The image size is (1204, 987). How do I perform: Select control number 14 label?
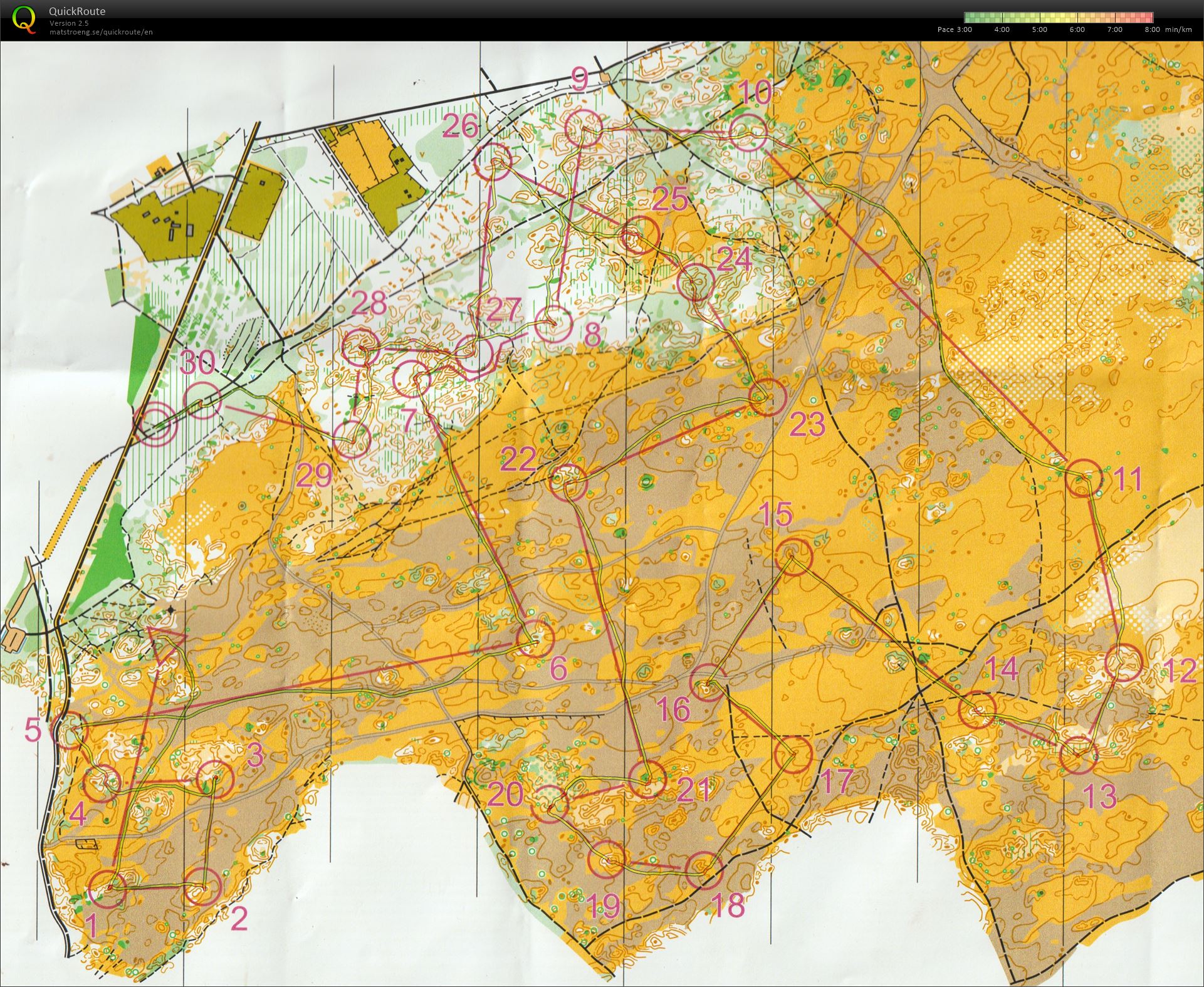[1003, 669]
